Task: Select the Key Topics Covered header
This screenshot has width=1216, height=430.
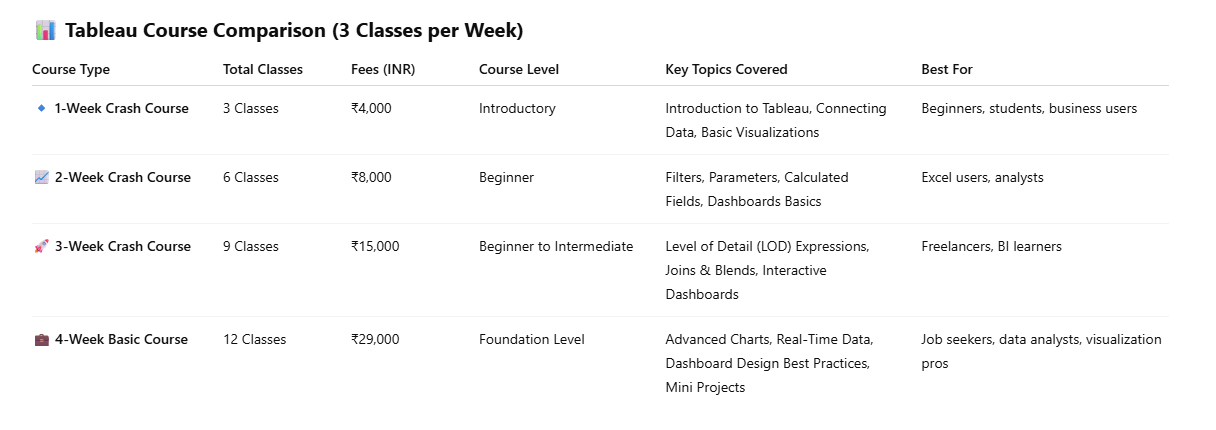Action: (726, 69)
